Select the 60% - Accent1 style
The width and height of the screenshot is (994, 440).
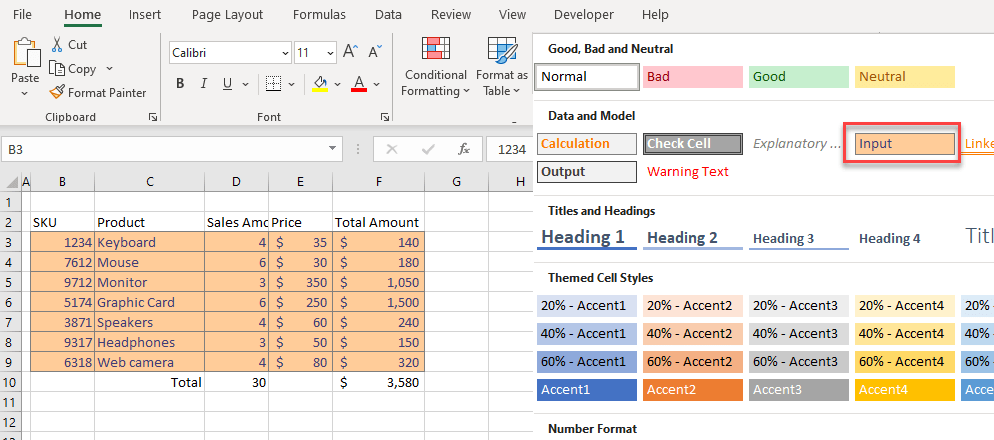[x=587, y=362]
